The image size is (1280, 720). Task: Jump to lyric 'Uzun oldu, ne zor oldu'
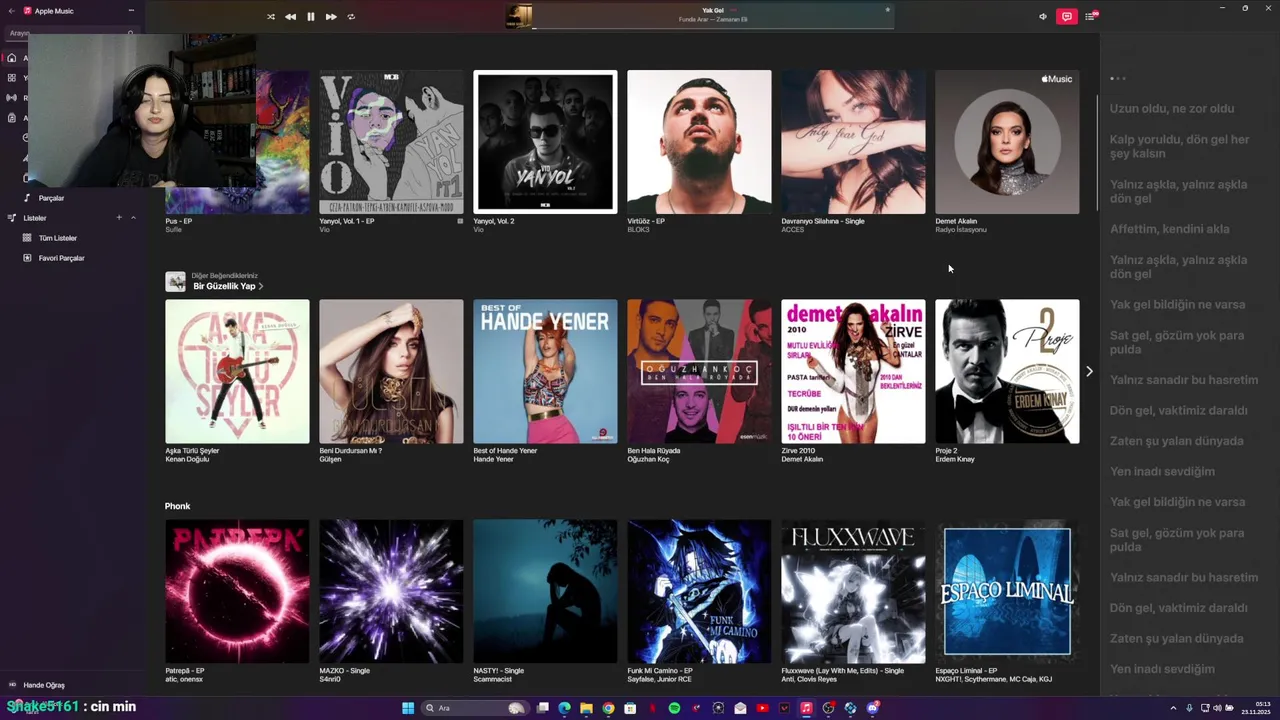tap(1171, 109)
